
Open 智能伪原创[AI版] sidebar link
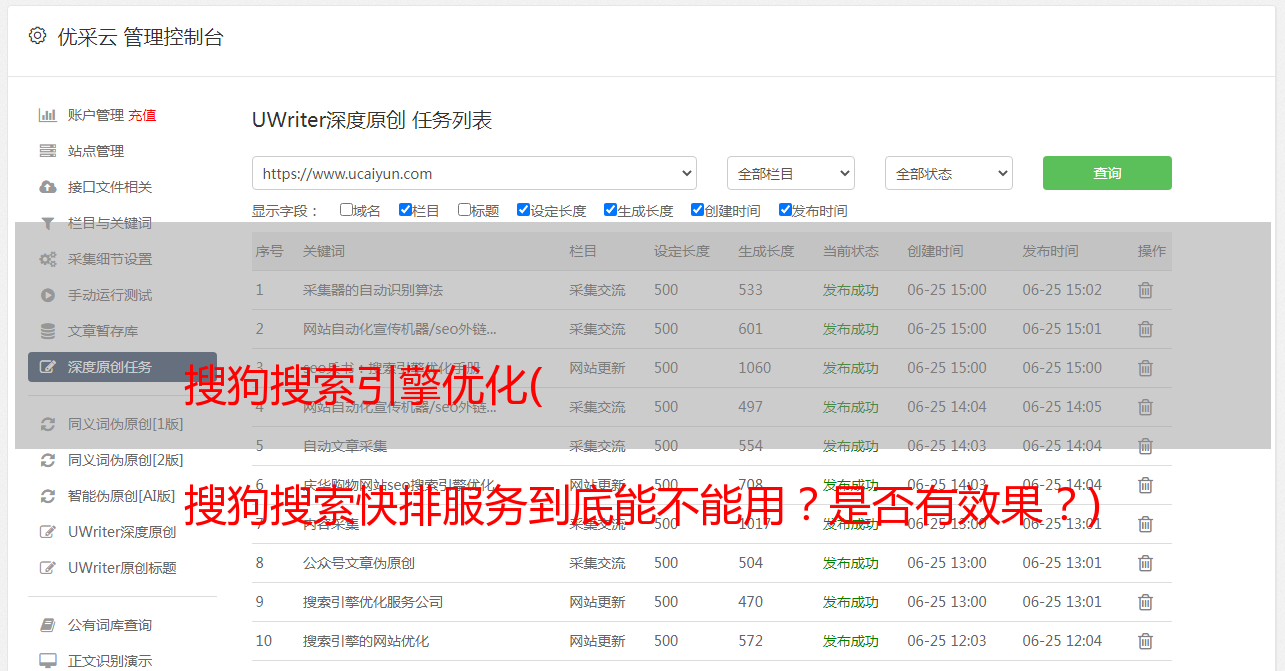122,496
